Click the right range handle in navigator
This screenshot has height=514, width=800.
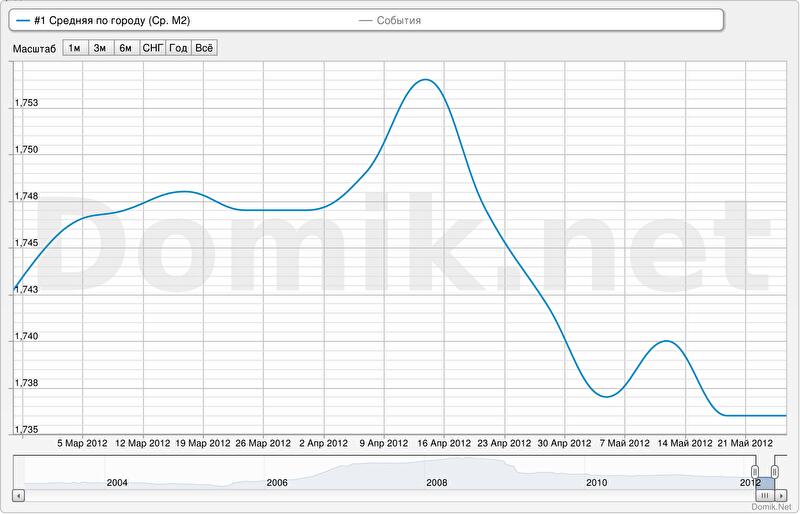774,472
